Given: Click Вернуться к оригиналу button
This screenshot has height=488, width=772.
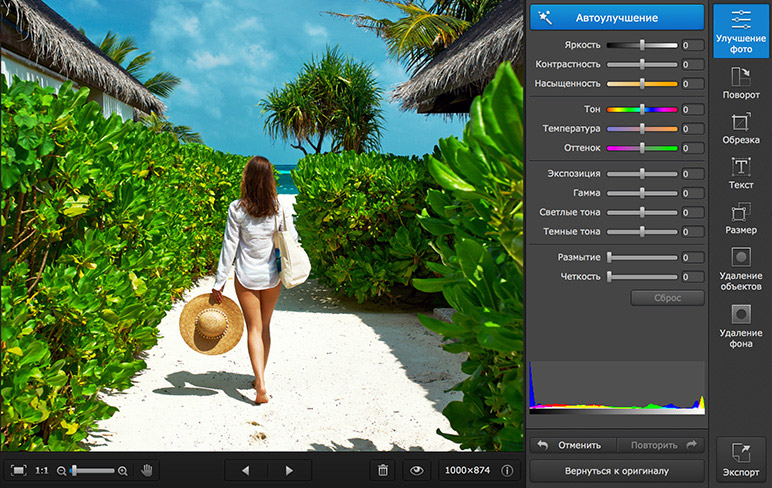Looking at the screenshot, I should 617,470.
